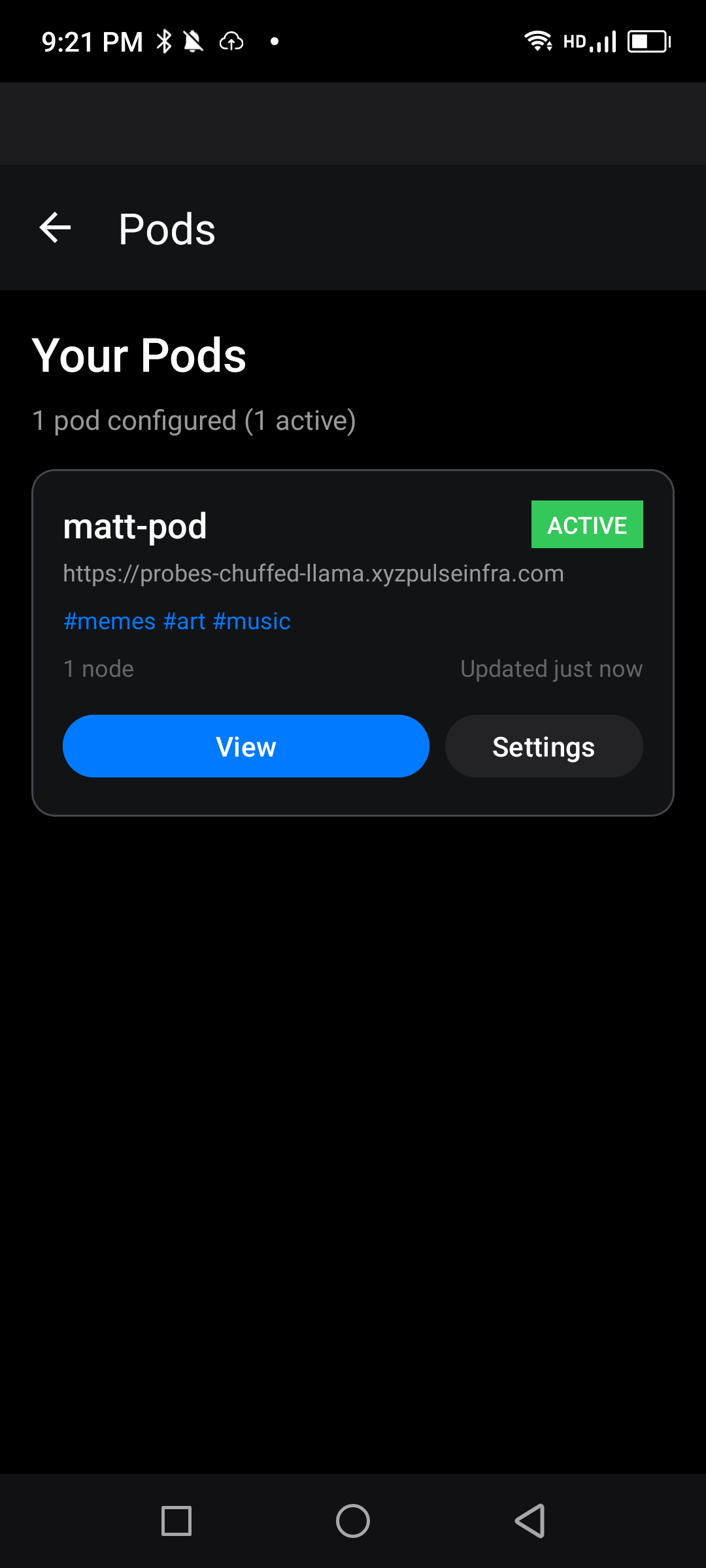Open the matt-pod View button
This screenshot has height=1568, width=706.
[x=246, y=746]
